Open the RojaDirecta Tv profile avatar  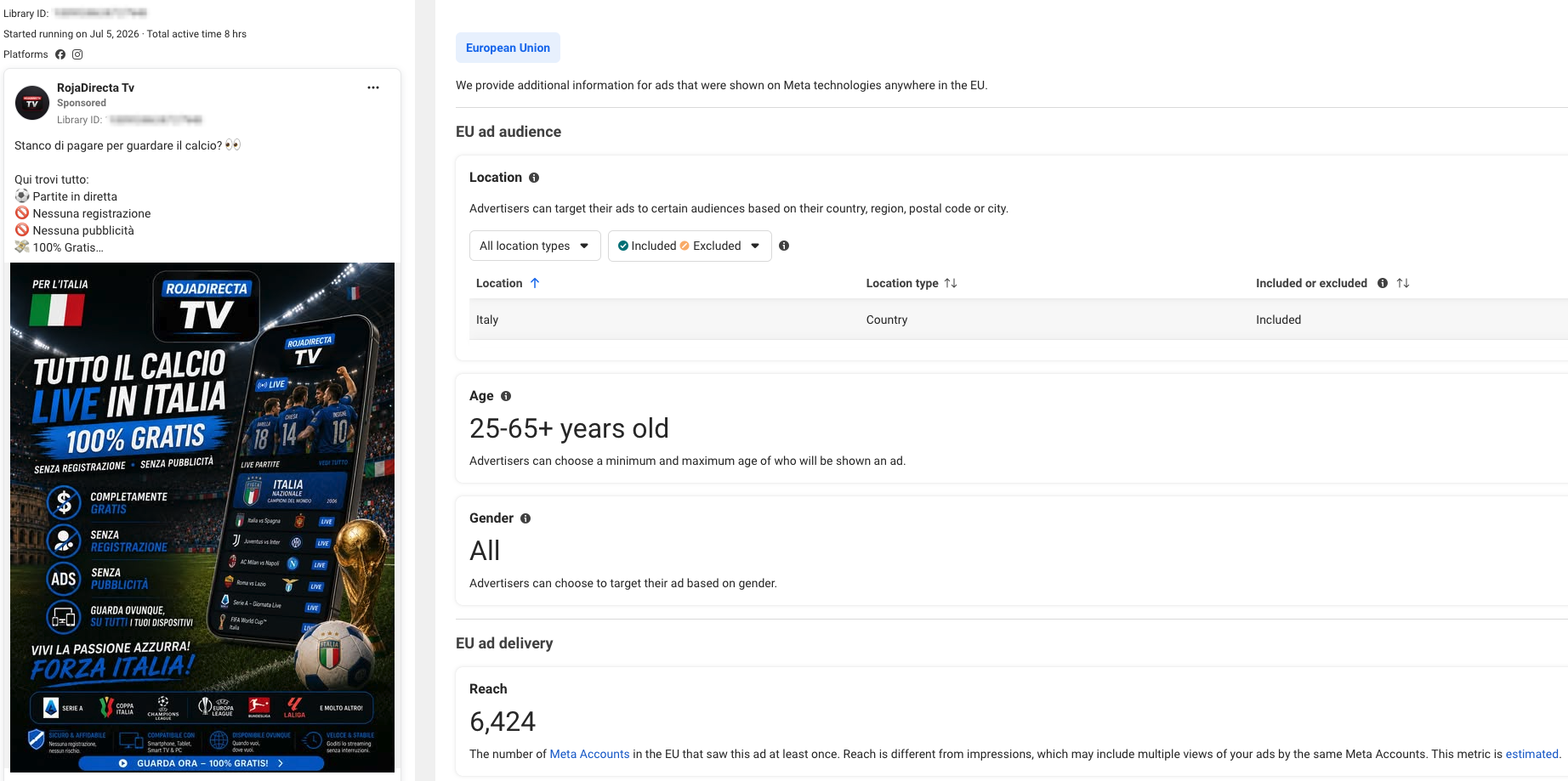pos(32,103)
